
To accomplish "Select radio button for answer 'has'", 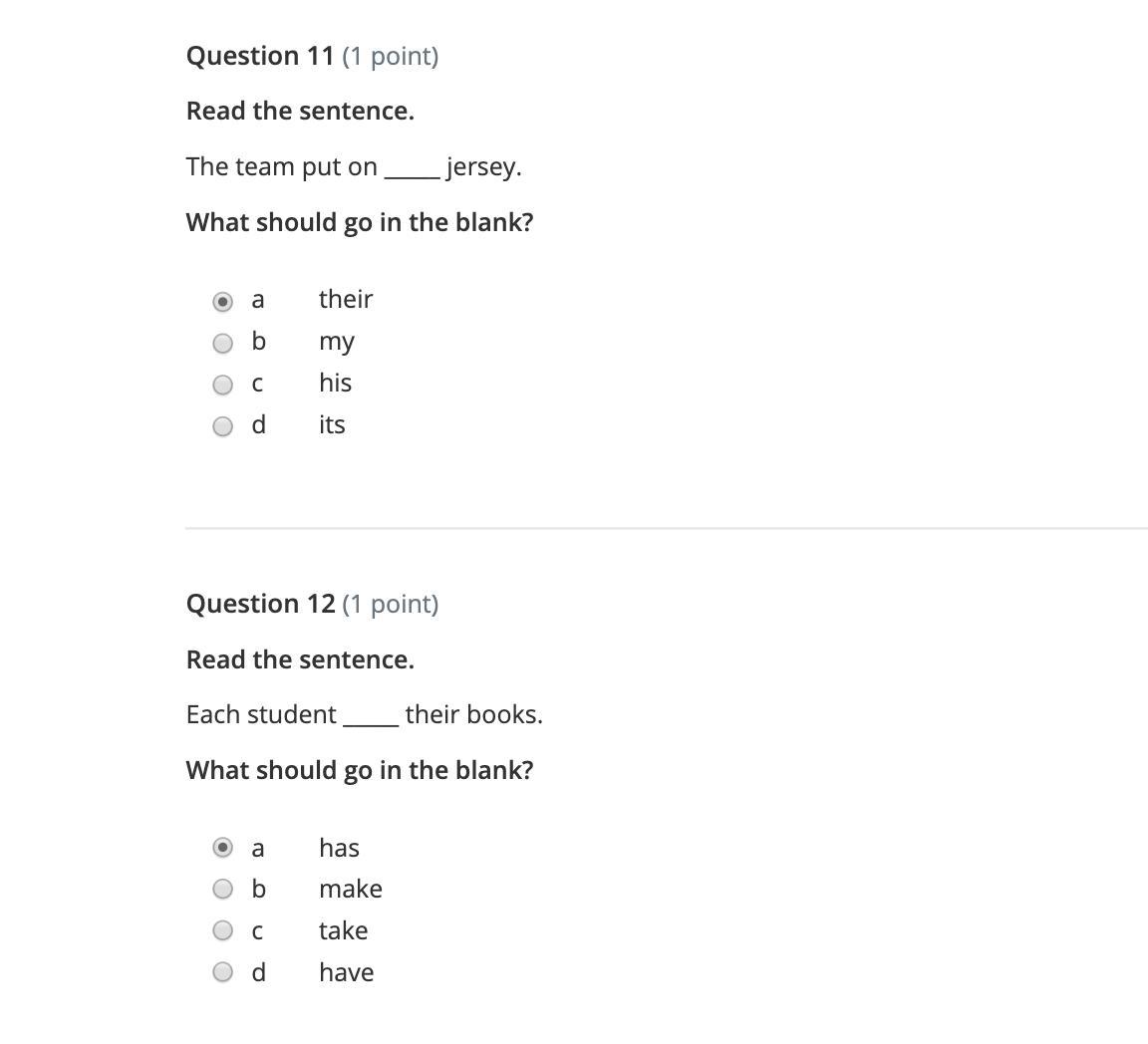I will pos(224,848).
